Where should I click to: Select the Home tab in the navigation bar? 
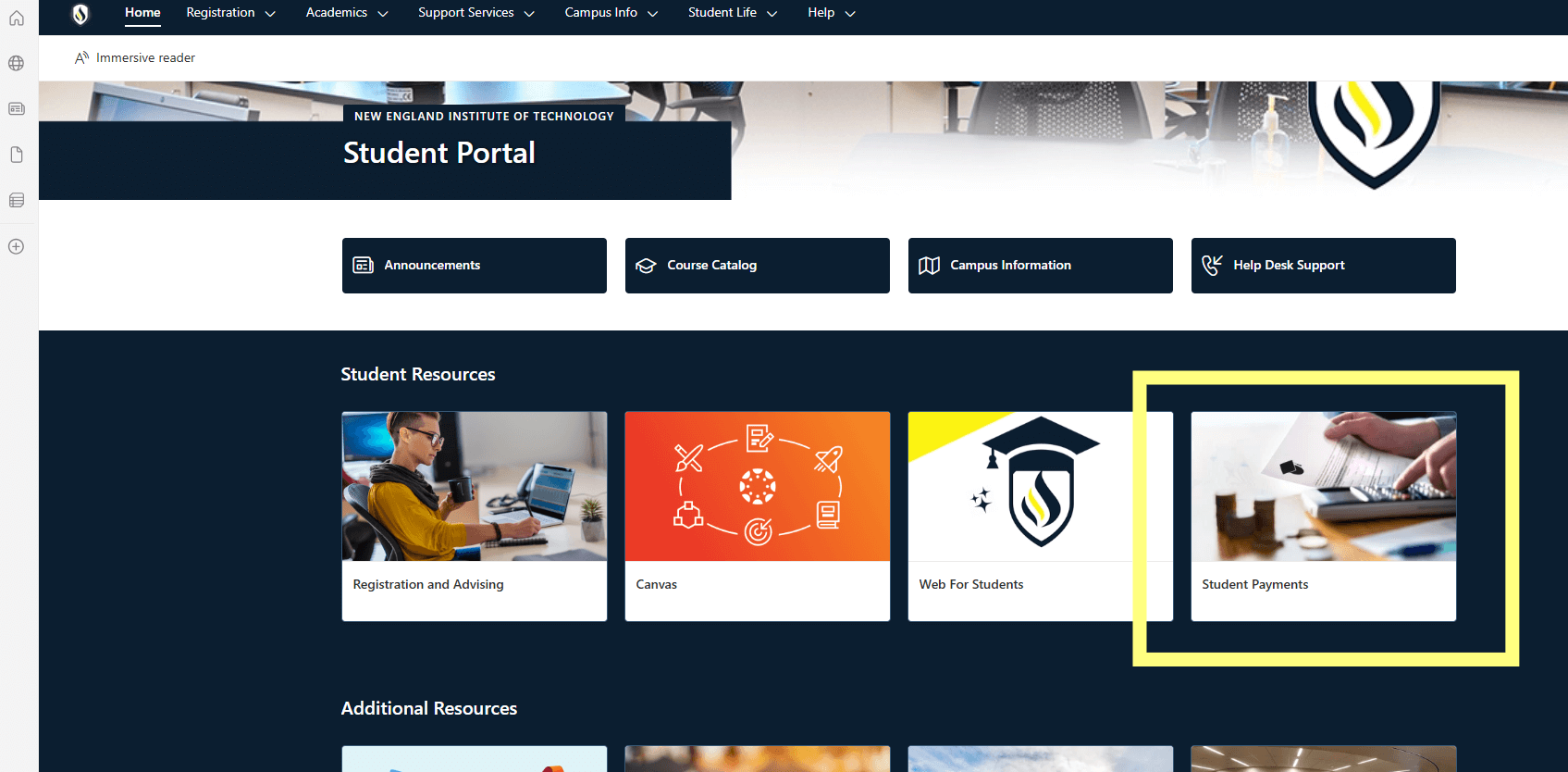click(x=142, y=13)
